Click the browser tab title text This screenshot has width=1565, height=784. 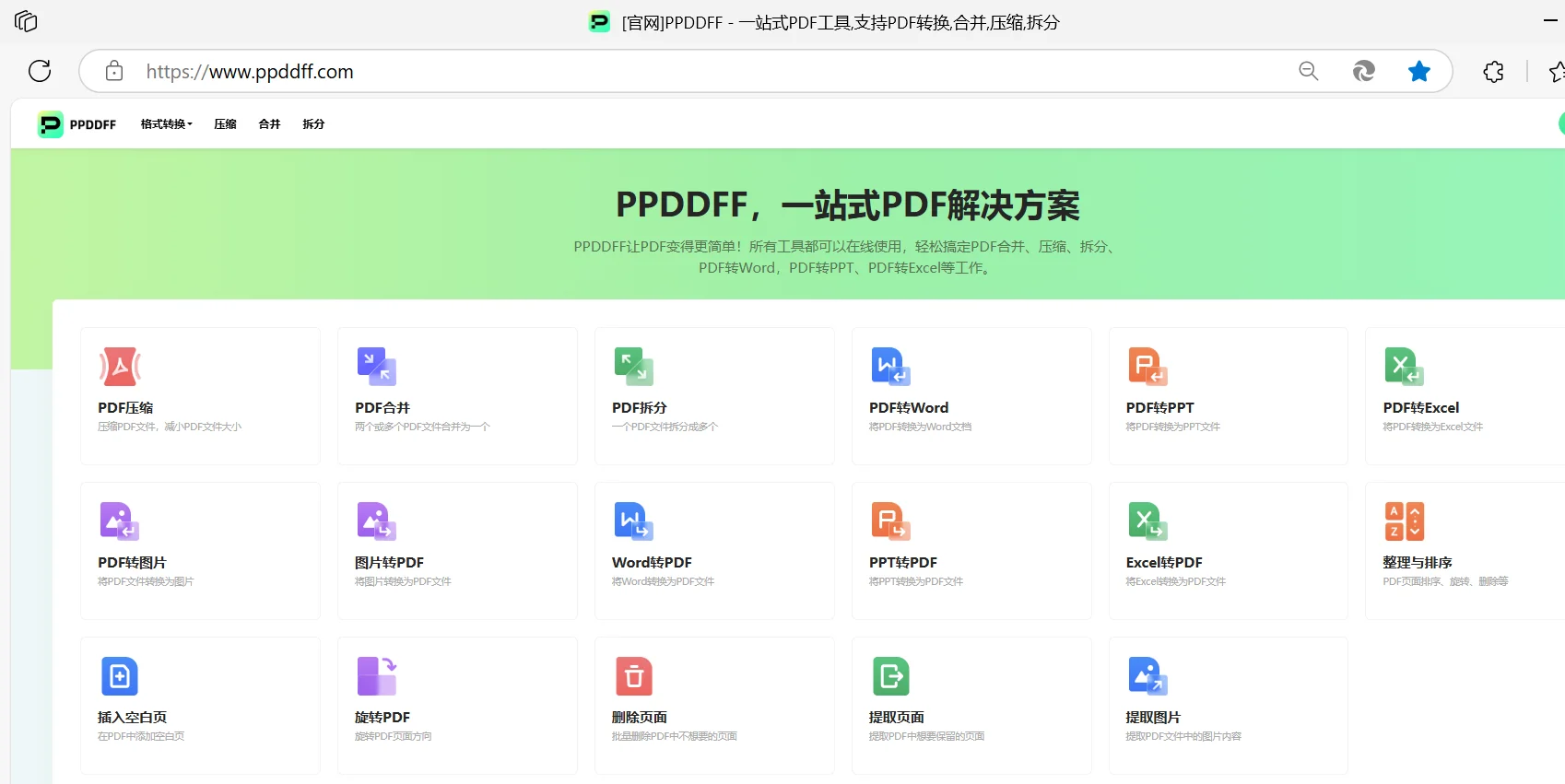[x=841, y=22]
